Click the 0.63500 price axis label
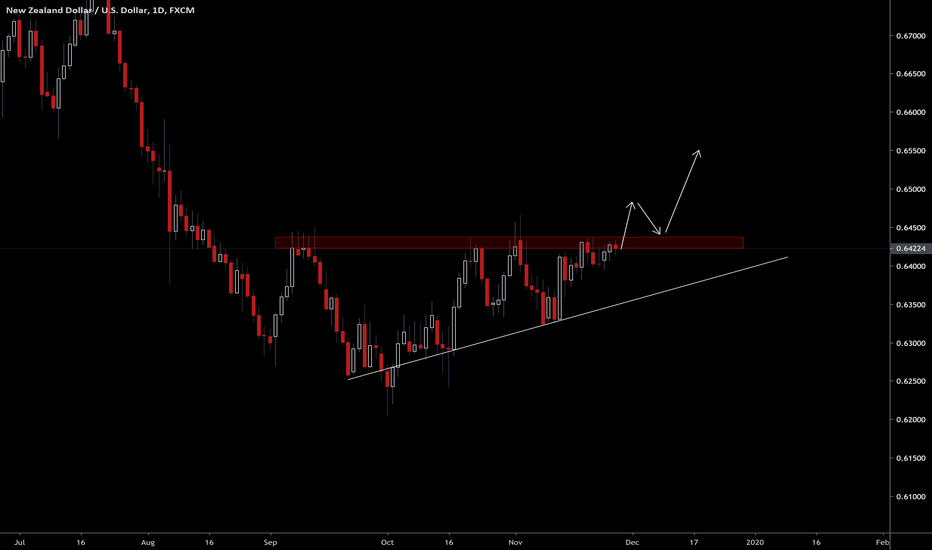 pyautogui.click(x=909, y=305)
